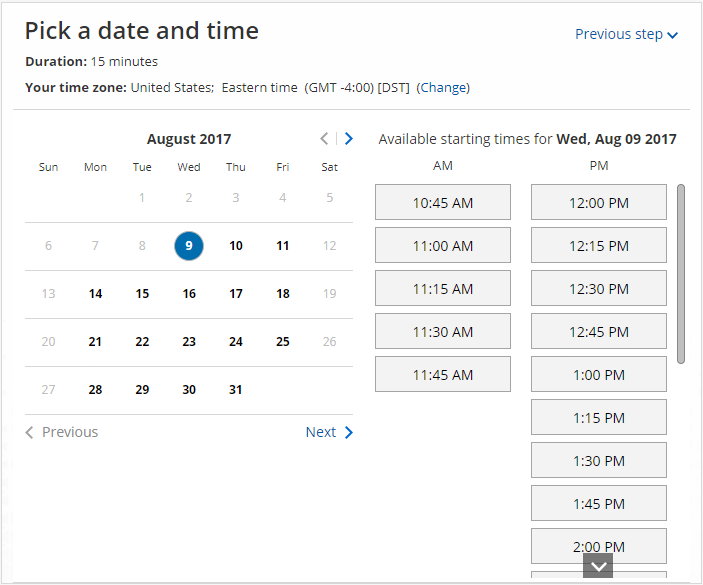Click the Next link below calendar
Viewport: 703px width, 585px height.
pos(329,432)
